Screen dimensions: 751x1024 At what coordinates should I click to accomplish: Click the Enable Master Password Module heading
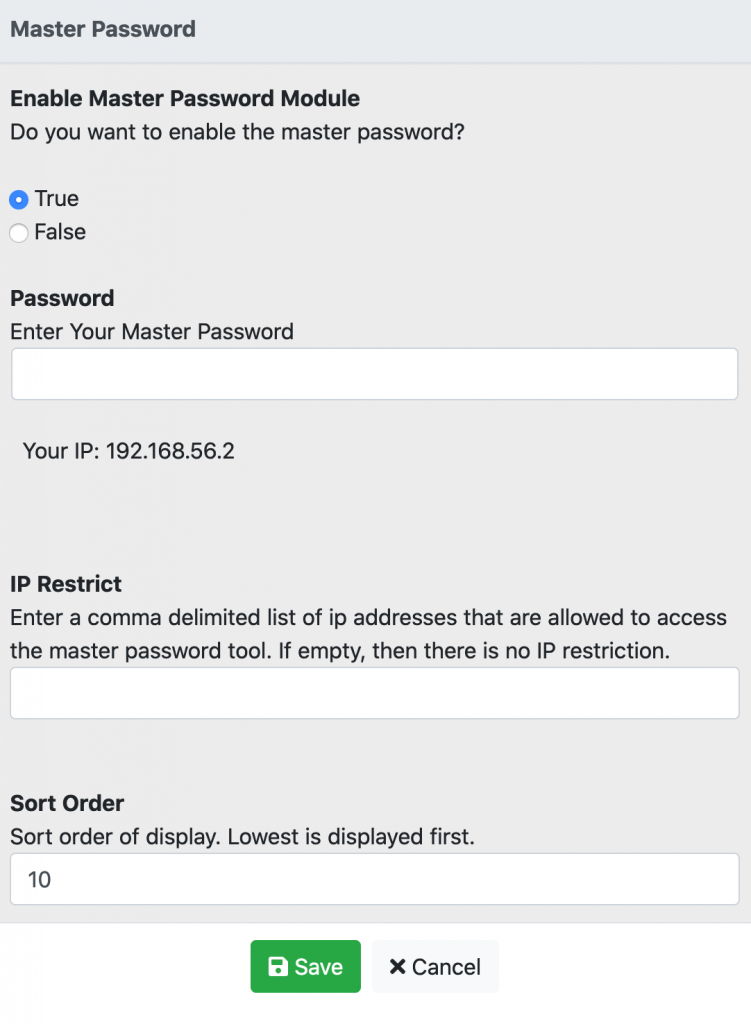(185, 98)
